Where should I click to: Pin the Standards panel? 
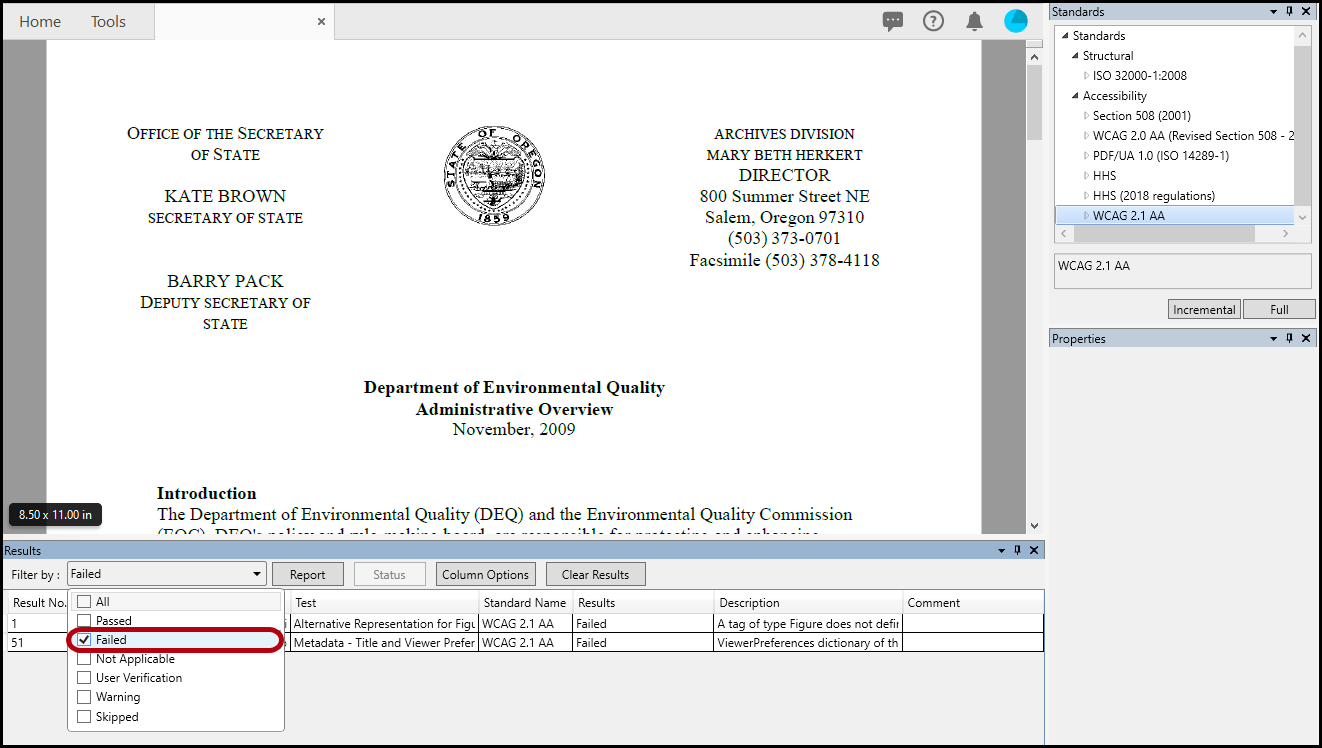click(1290, 12)
